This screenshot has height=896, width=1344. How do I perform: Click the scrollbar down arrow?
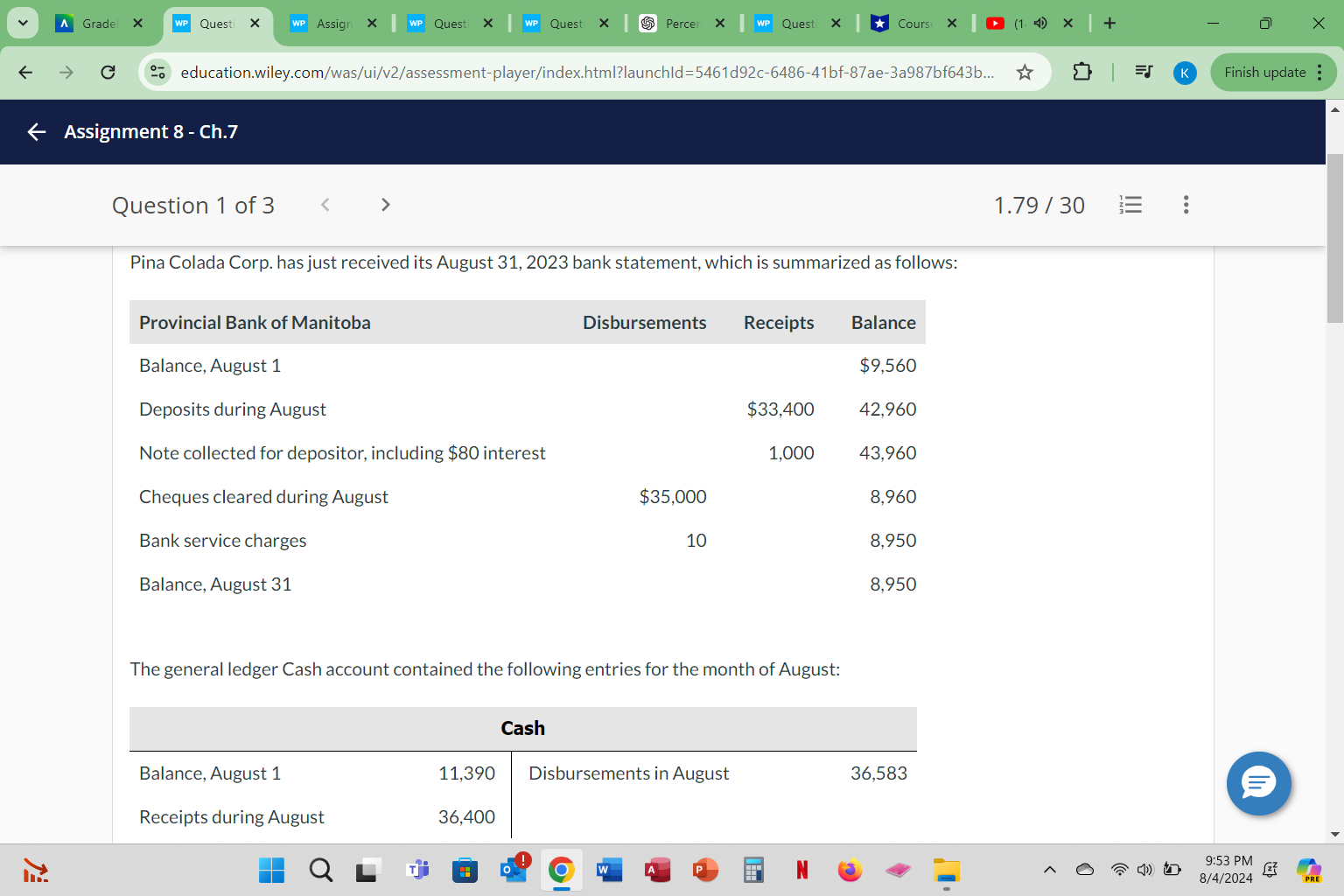pyautogui.click(x=1335, y=835)
